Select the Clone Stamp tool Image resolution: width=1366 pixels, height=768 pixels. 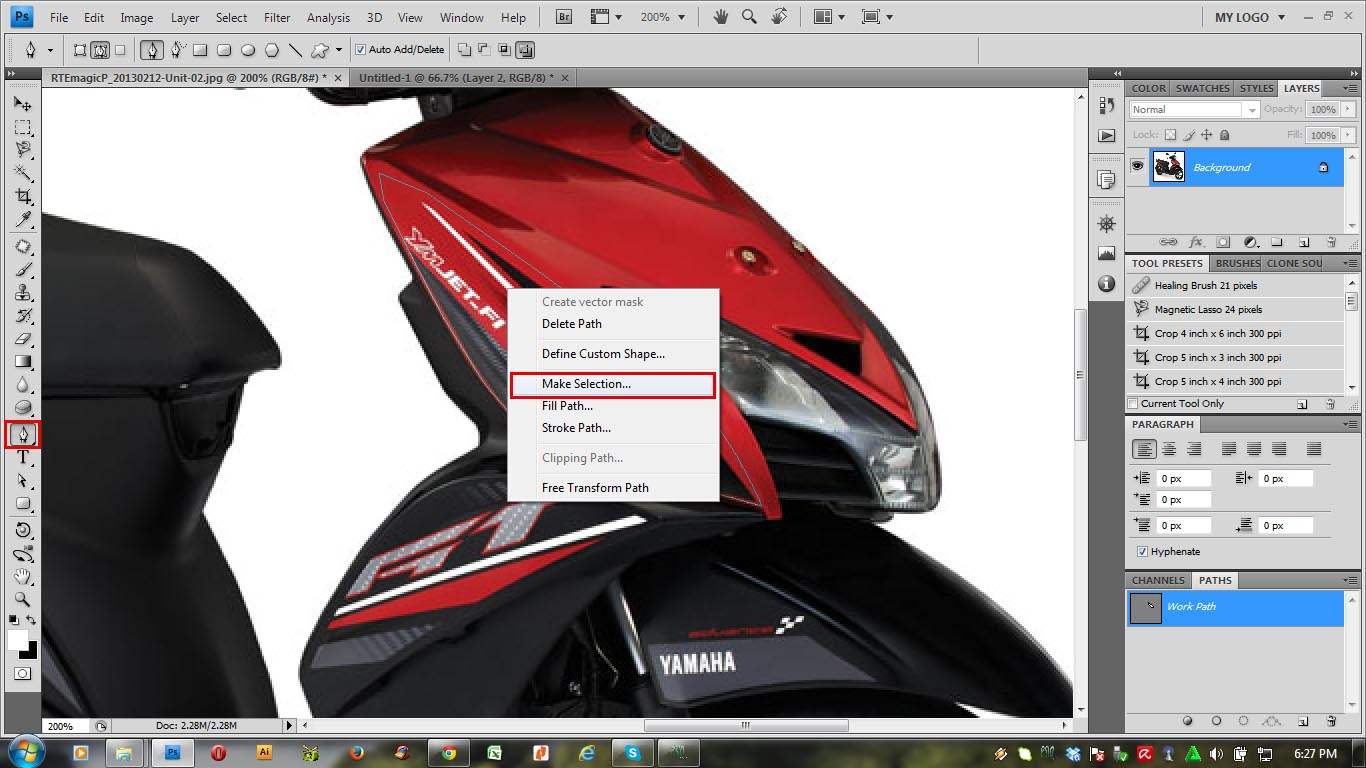click(x=22, y=293)
